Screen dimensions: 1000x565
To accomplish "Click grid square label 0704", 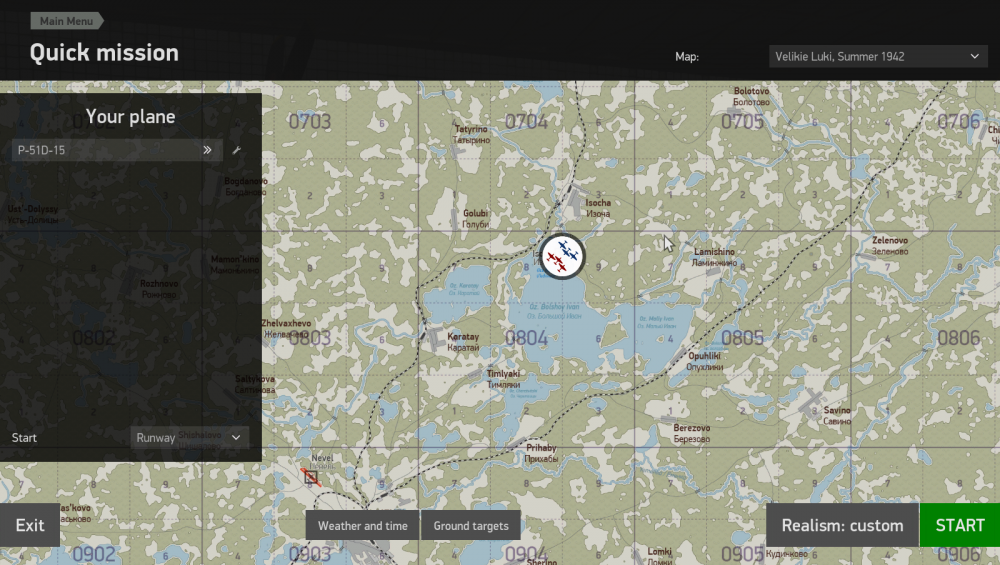I will pos(526,121).
